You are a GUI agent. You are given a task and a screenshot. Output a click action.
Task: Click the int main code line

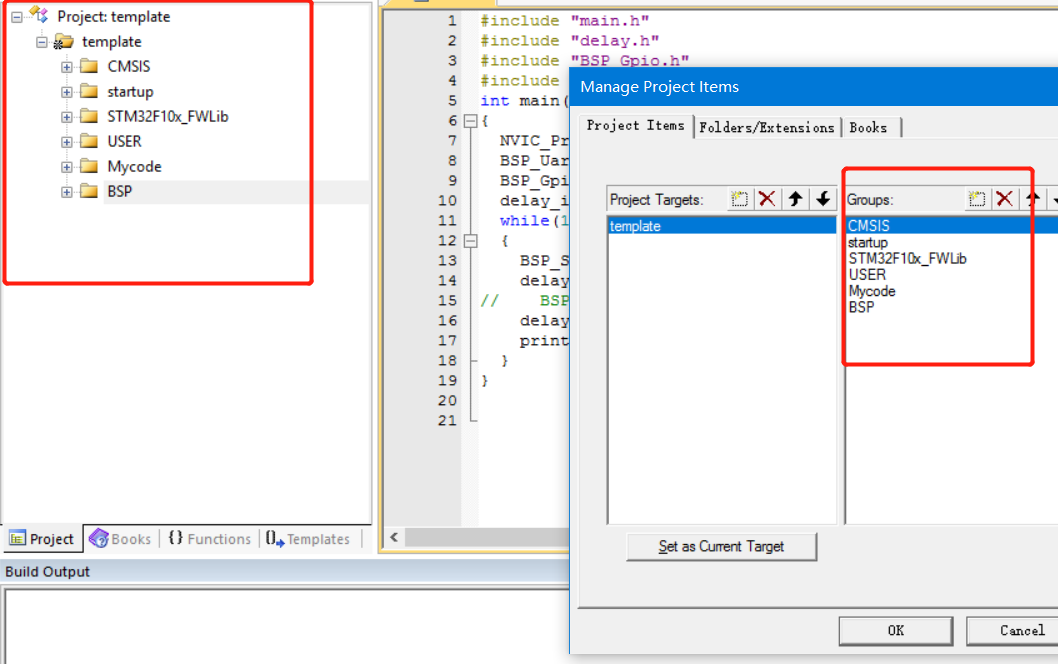click(524, 101)
